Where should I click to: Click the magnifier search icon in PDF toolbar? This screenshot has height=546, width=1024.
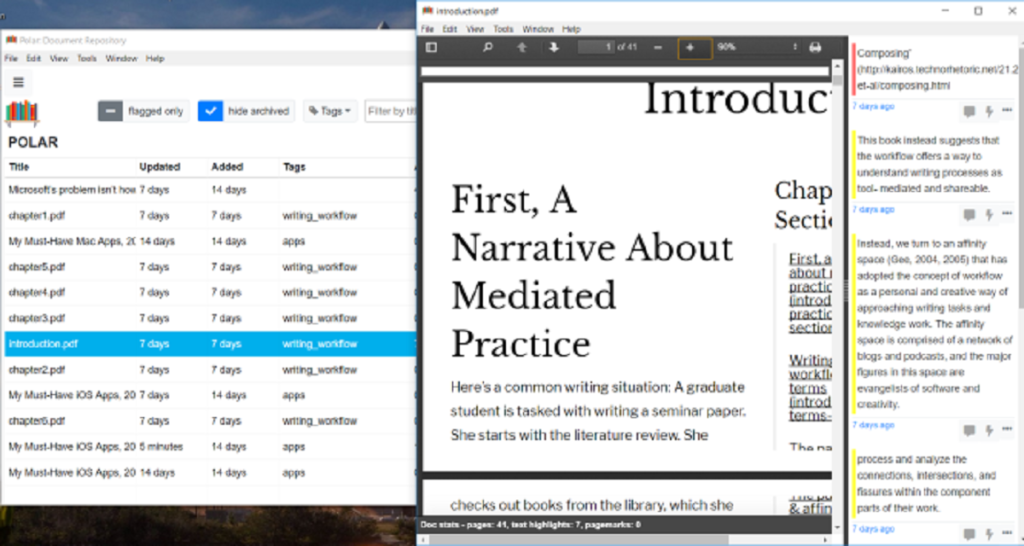[488, 47]
